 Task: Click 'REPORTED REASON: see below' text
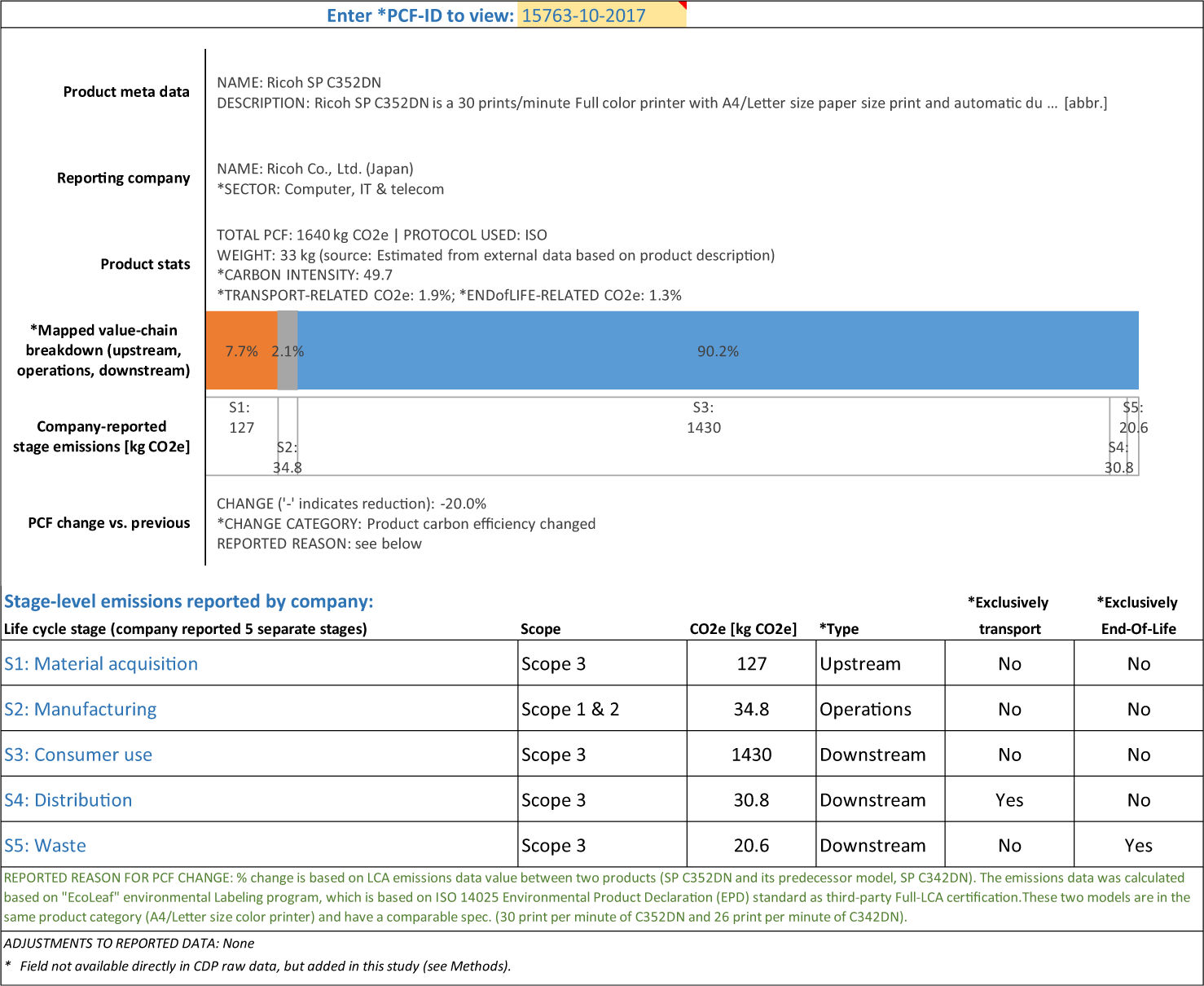319,544
